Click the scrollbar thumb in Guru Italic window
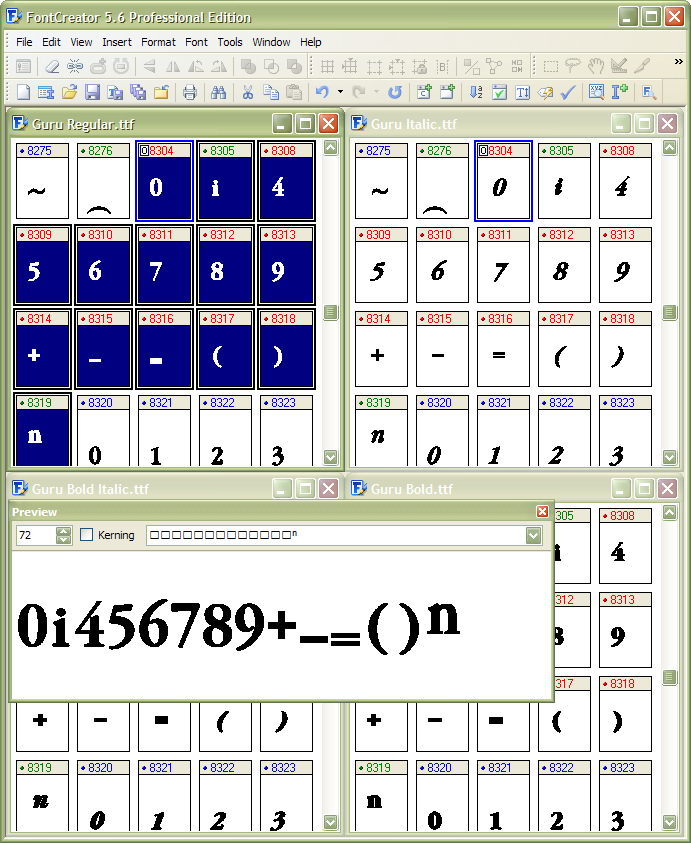The image size is (691, 843). pos(669,312)
